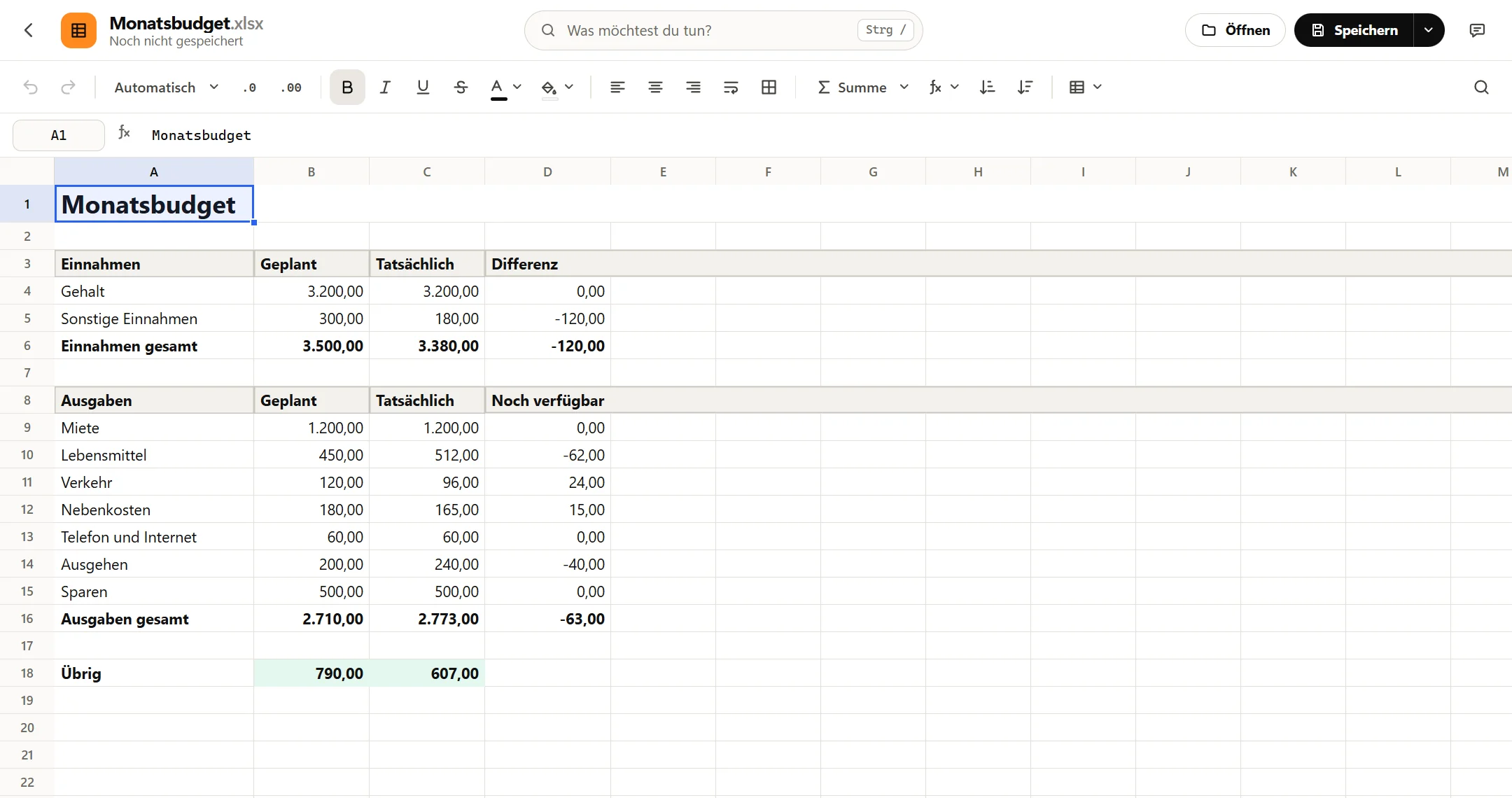Open the comments panel icon
Viewport: 1512px width, 798px height.
click(1477, 30)
